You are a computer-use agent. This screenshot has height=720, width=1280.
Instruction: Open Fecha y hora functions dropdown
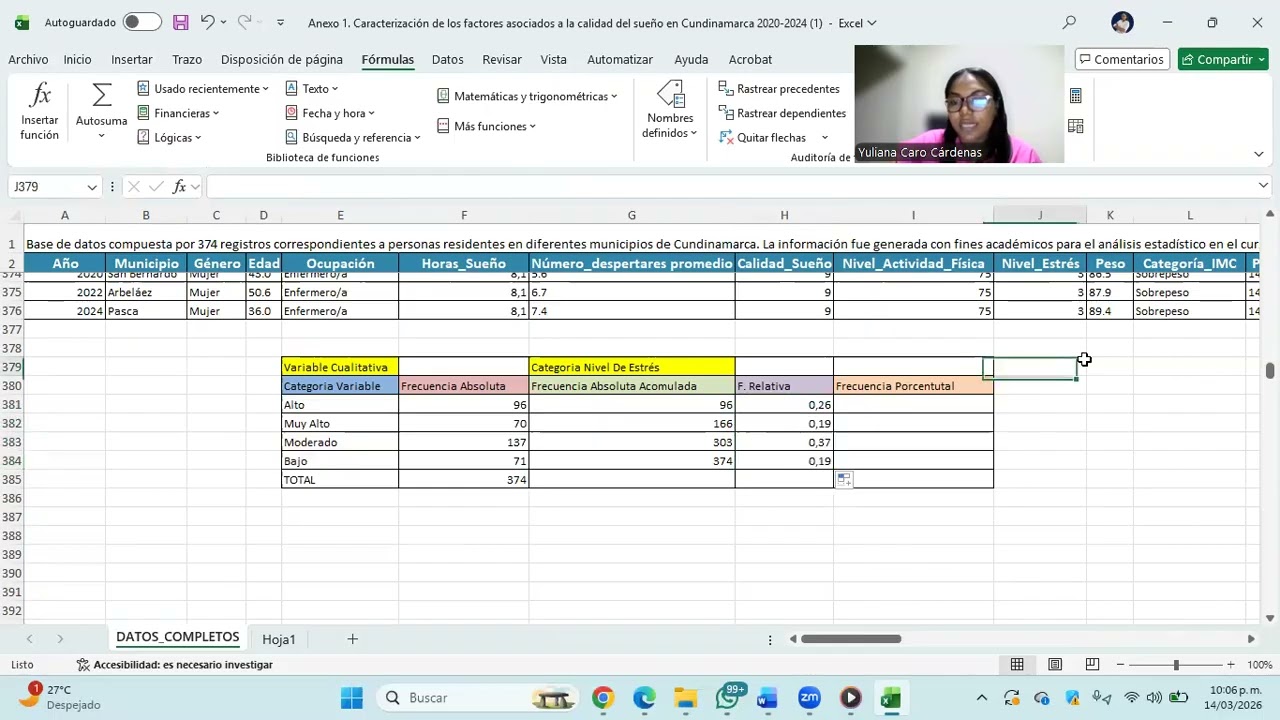click(330, 113)
